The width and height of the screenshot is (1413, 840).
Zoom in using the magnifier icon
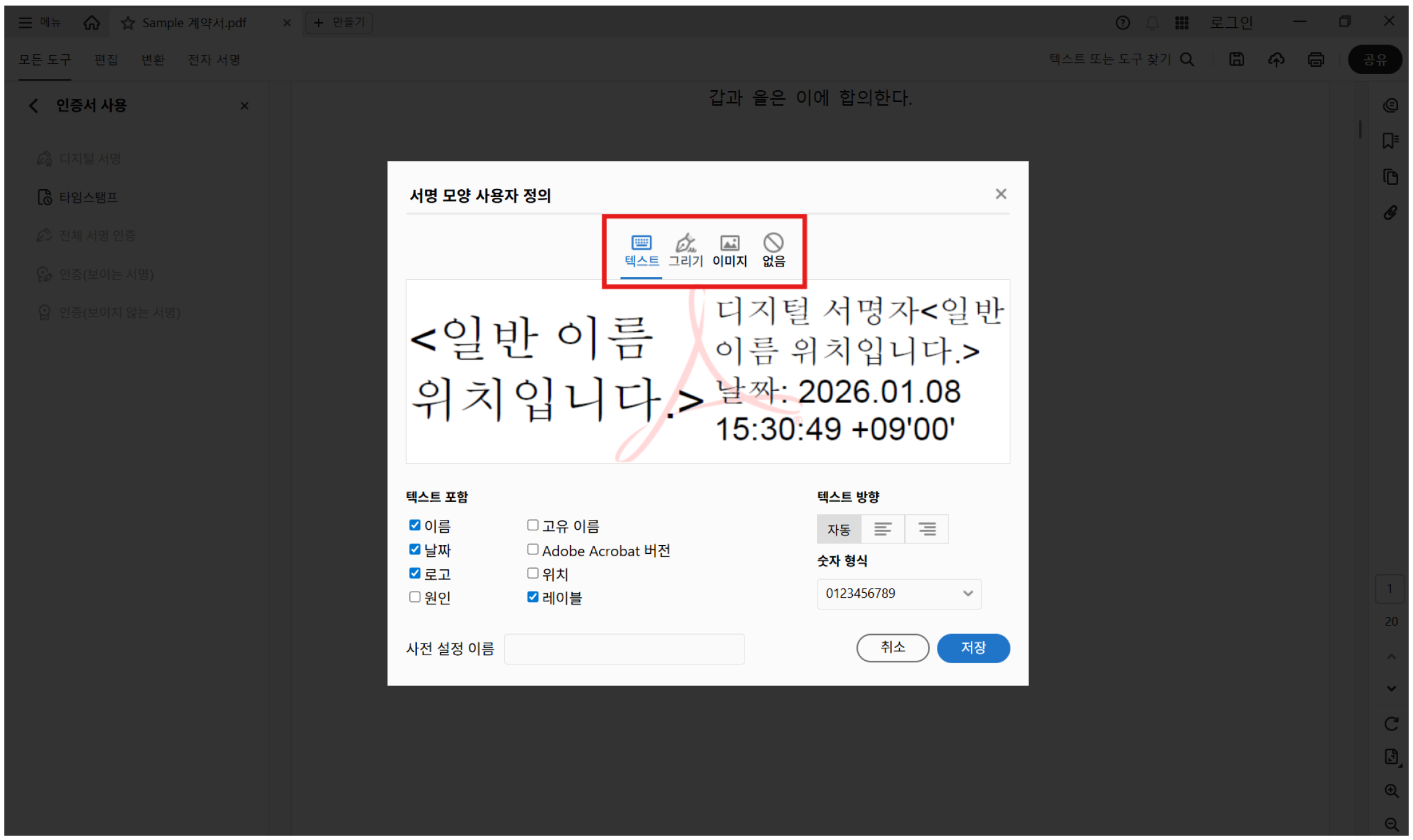coord(1391,791)
